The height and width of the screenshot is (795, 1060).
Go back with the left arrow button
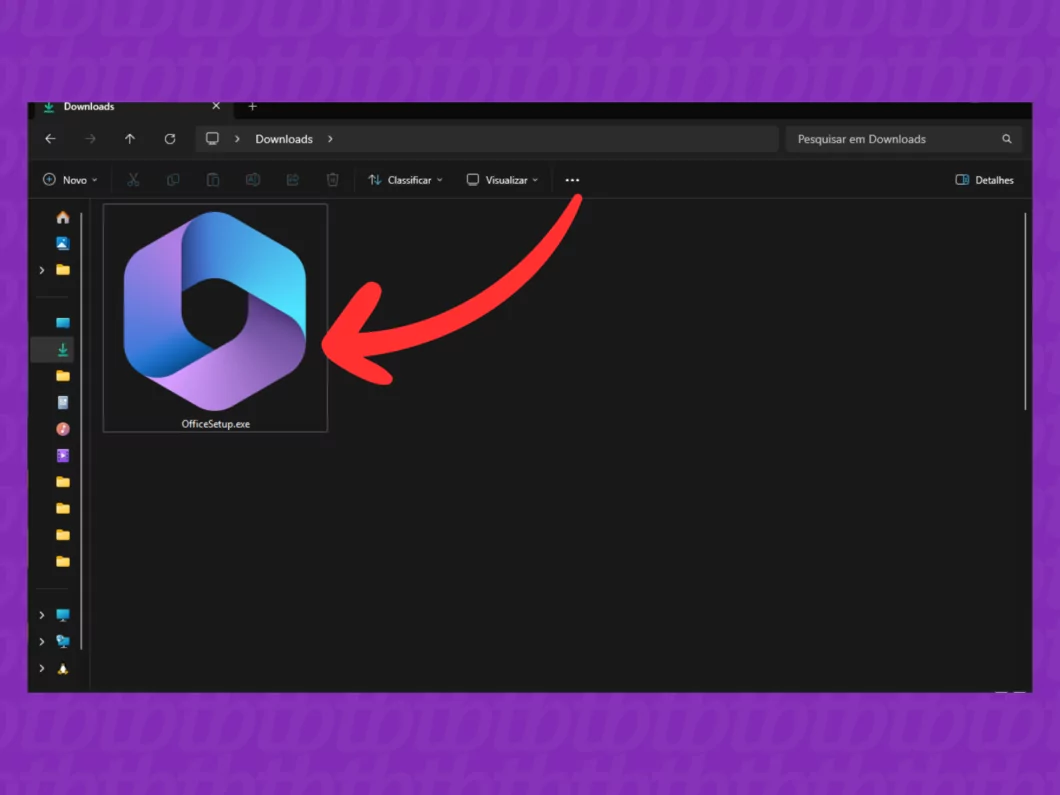coord(50,139)
